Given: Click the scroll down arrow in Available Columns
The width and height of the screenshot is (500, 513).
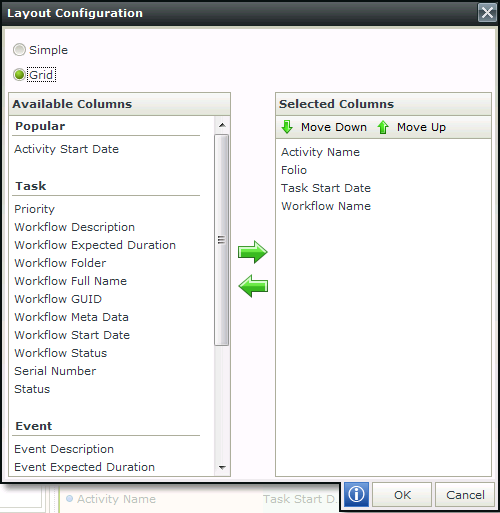Looking at the screenshot, I should pyautogui.click(x=222, y=468).
